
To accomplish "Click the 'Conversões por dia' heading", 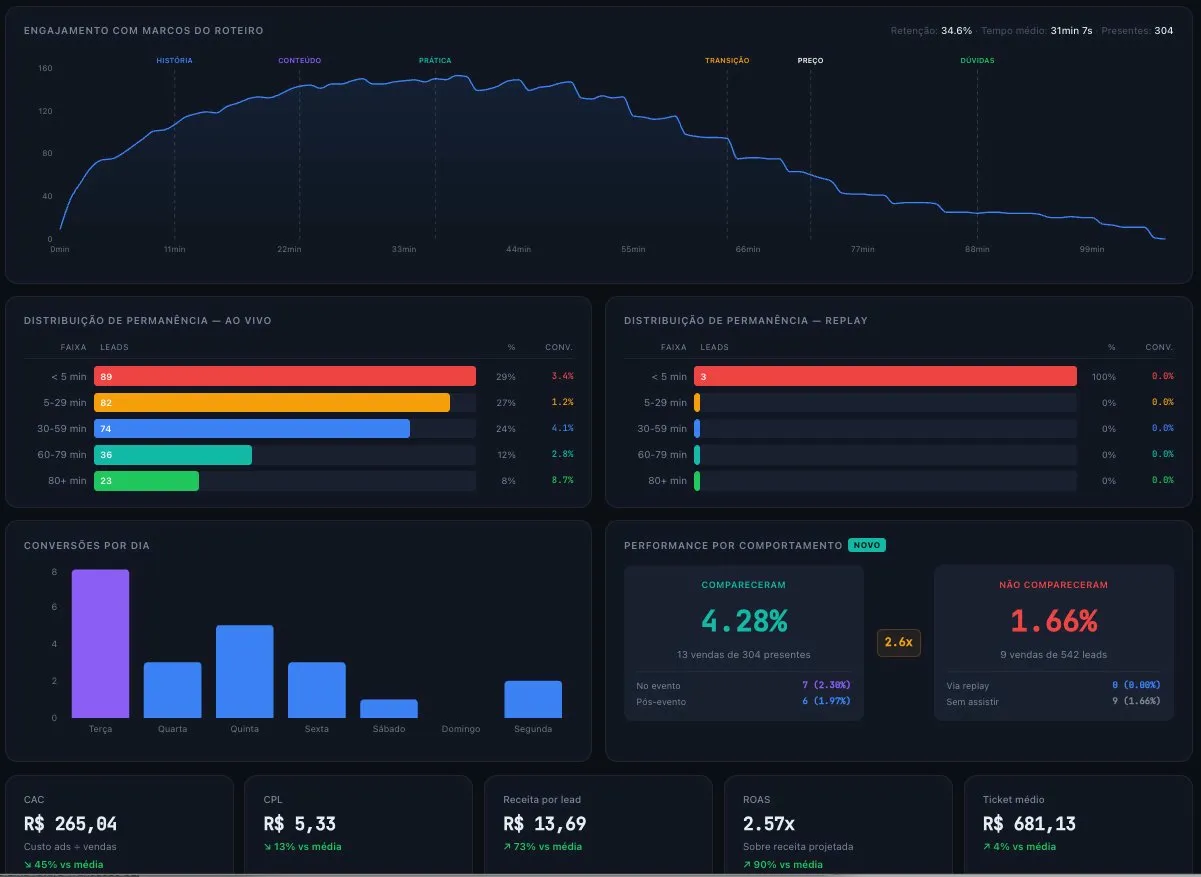I will click(x=87, y=546).
